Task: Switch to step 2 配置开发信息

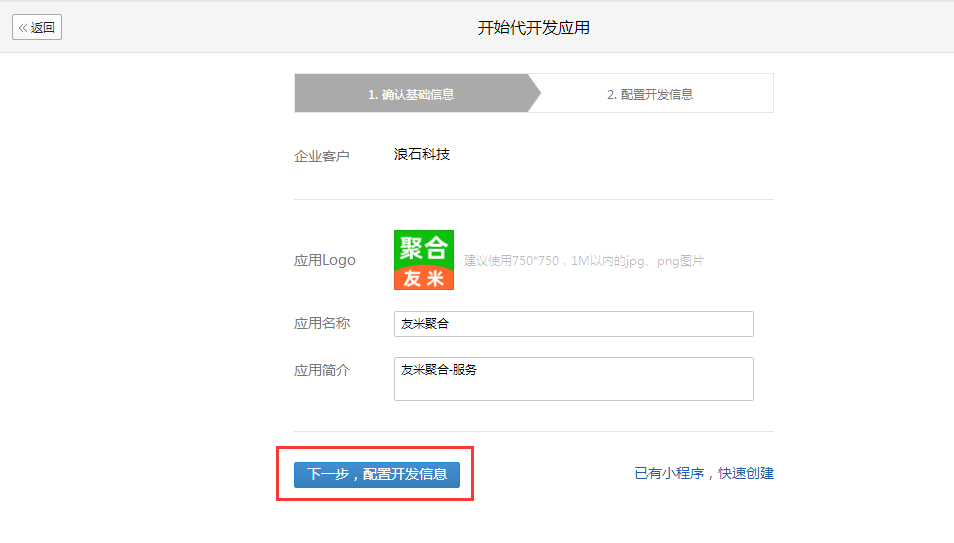Action: coord(650,94)
